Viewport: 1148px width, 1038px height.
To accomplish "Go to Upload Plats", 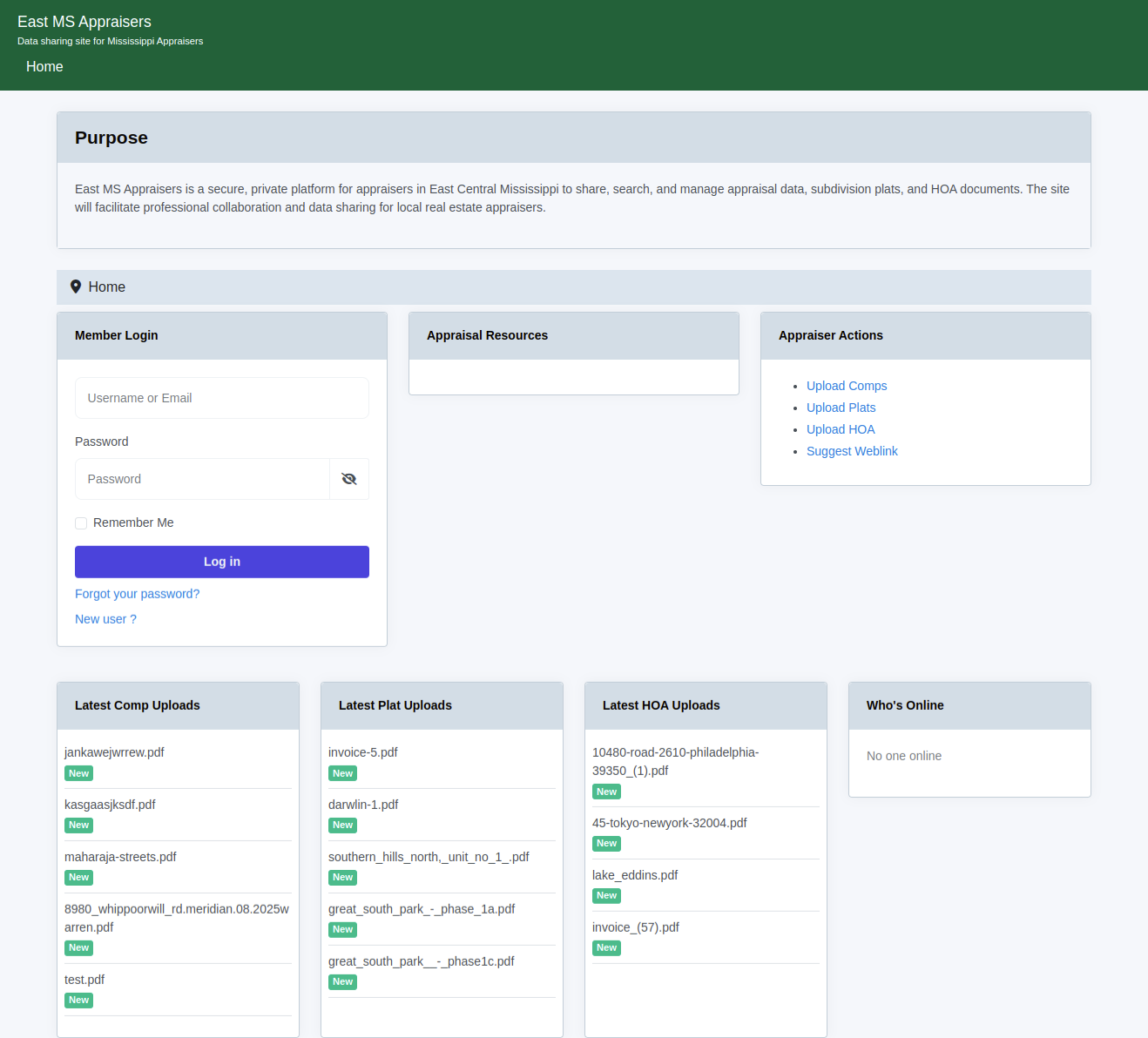I will (x=841, y=408).
